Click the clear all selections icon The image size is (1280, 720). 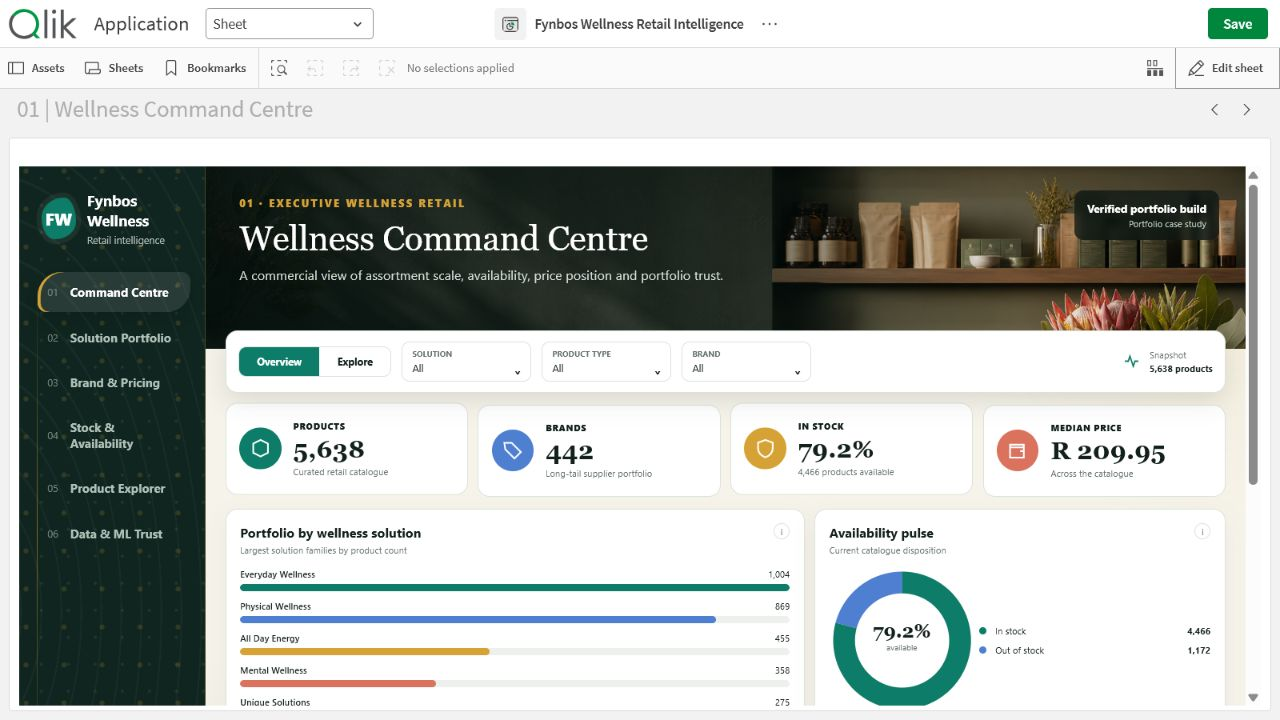387,68
